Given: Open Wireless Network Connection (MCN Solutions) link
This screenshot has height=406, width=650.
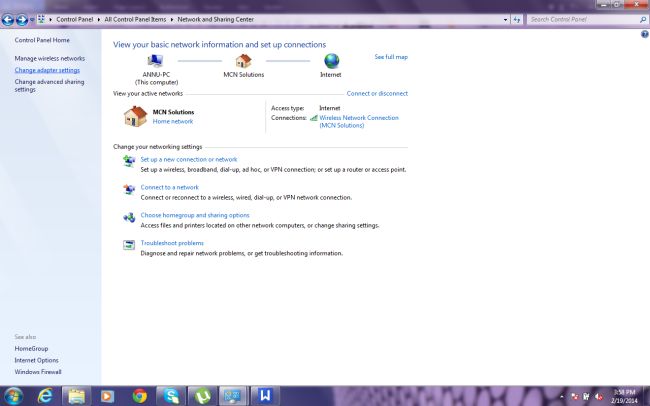Looking at the screenshot, I should (359, 122).
